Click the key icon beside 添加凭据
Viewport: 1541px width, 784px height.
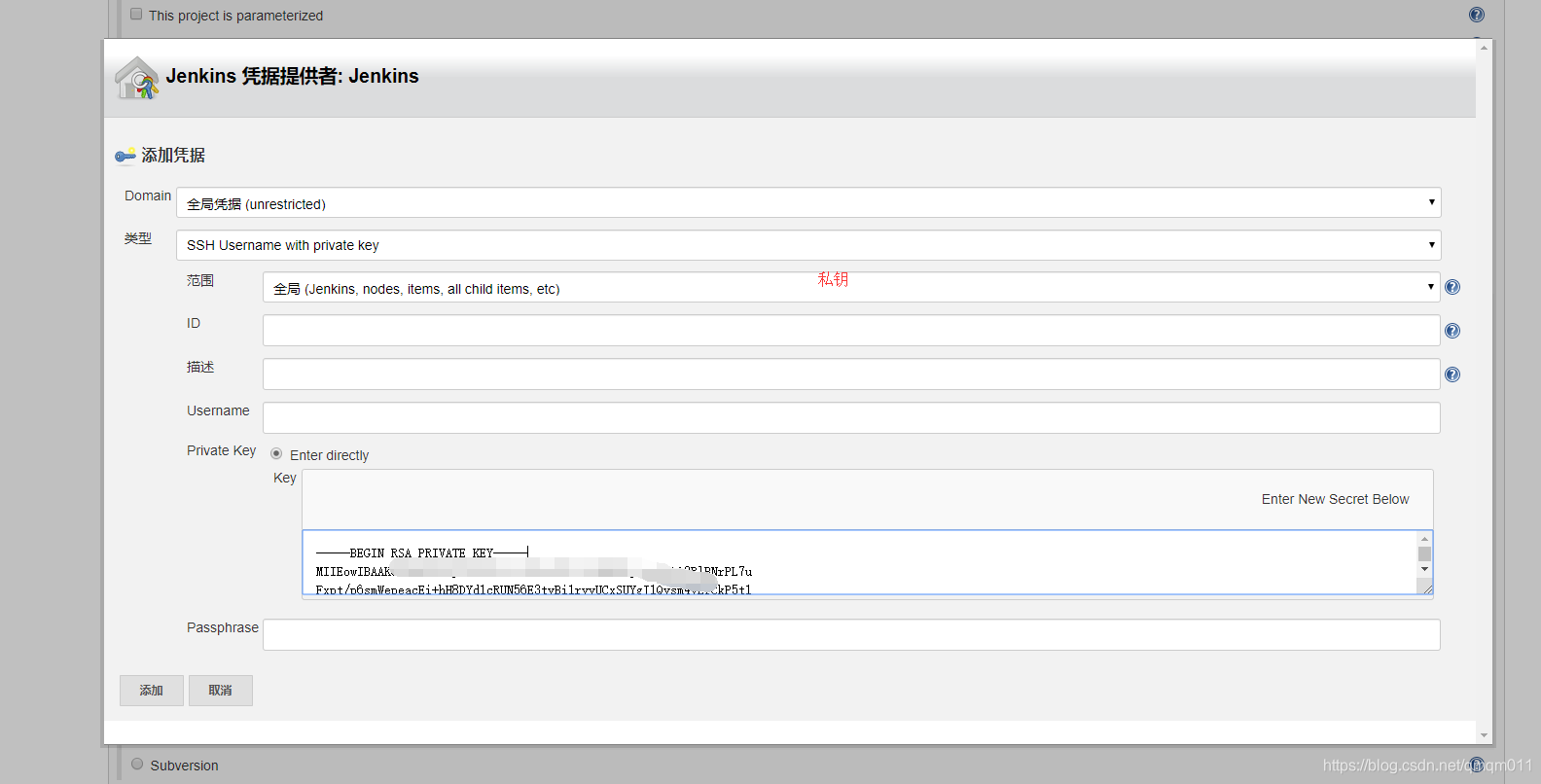click(x=125, y=156)
